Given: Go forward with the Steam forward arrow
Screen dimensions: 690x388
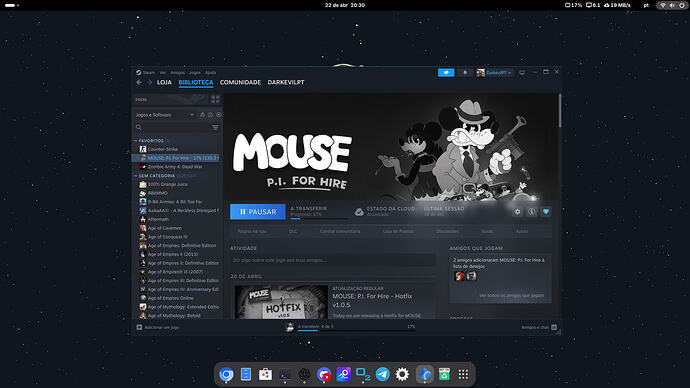Looking at the screenshot, I should click(149, 82).
